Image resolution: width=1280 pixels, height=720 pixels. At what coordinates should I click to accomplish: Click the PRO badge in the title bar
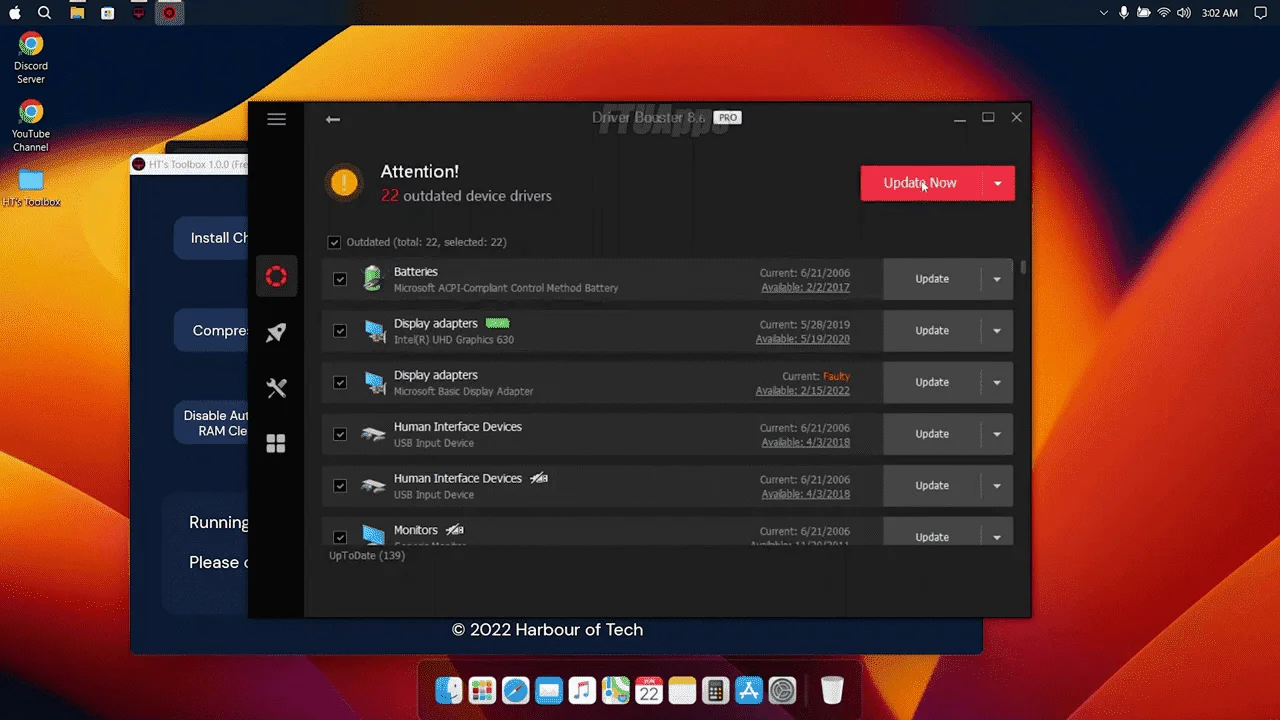pos(727,117)
